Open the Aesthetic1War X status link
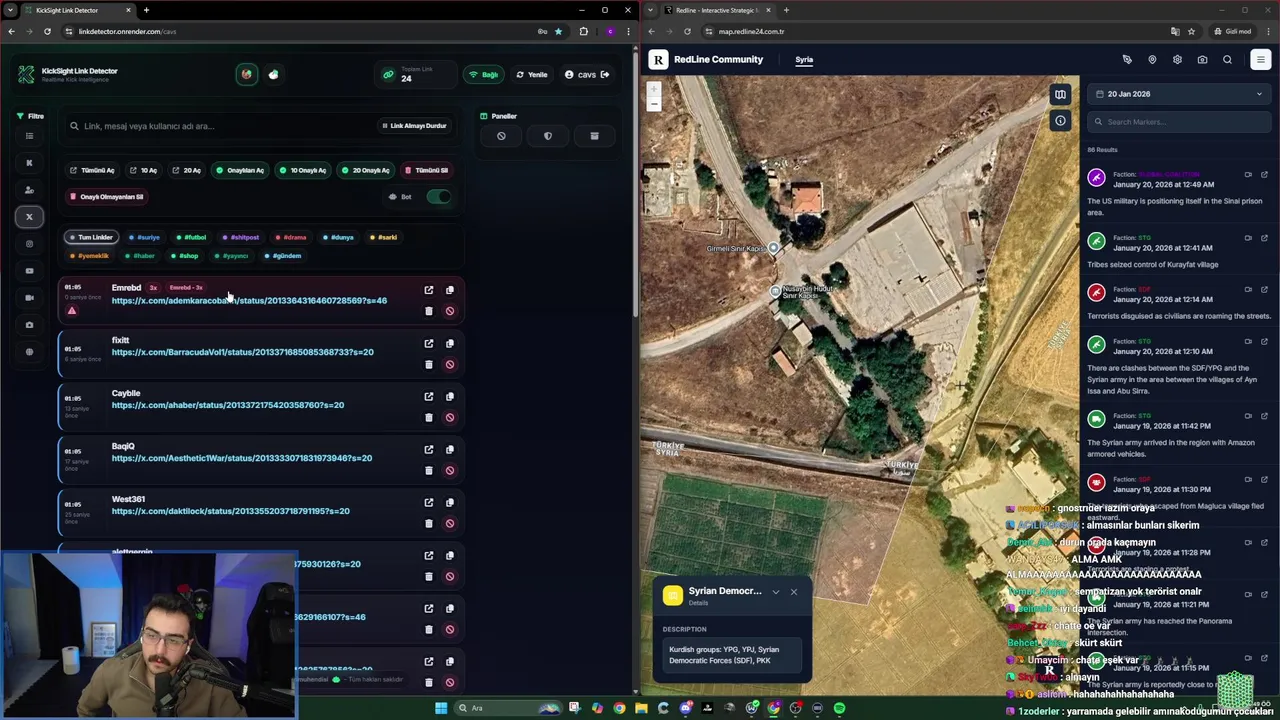Viewport: 1280px width, 720px height. (x=241, y=458)
